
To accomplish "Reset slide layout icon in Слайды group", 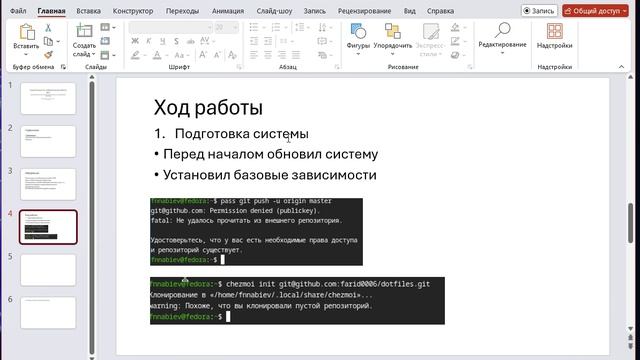I will coord(105,41).
